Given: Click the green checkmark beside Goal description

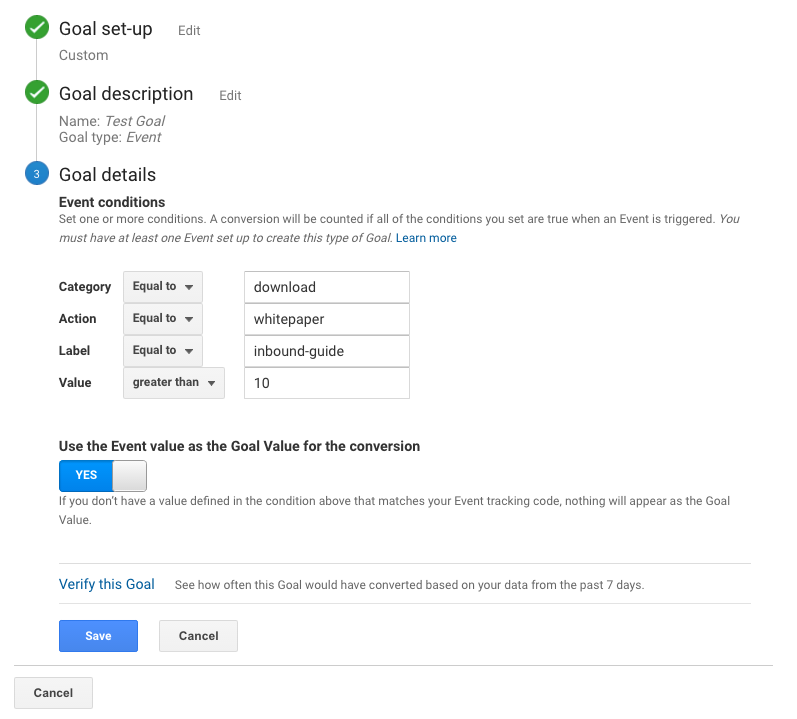Looking at the screenshot, I should coord(37,94).
